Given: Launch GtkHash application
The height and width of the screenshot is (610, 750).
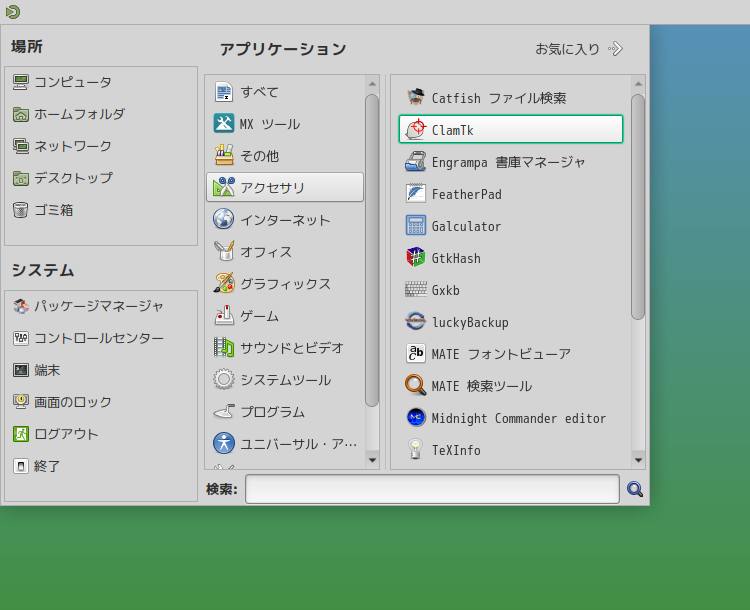Looking at the screenshot, I should [511, 258].
